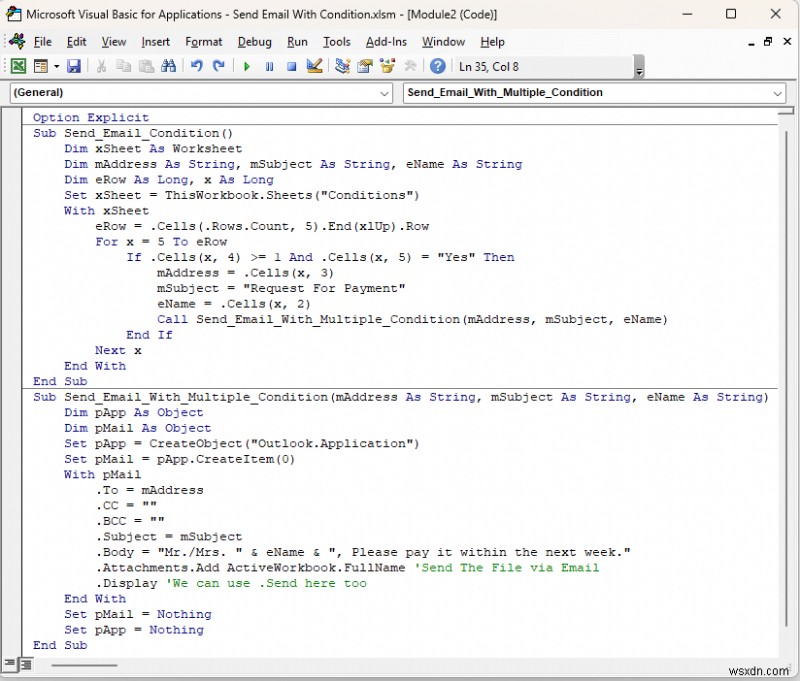The width and height of the screenshot is (800, 681).
Task: Open the Object Browser
Action: 388,66
